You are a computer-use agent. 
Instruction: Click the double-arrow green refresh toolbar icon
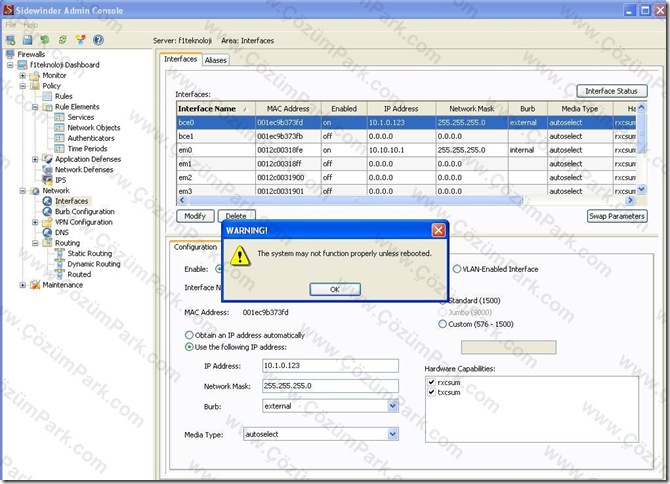62,40
